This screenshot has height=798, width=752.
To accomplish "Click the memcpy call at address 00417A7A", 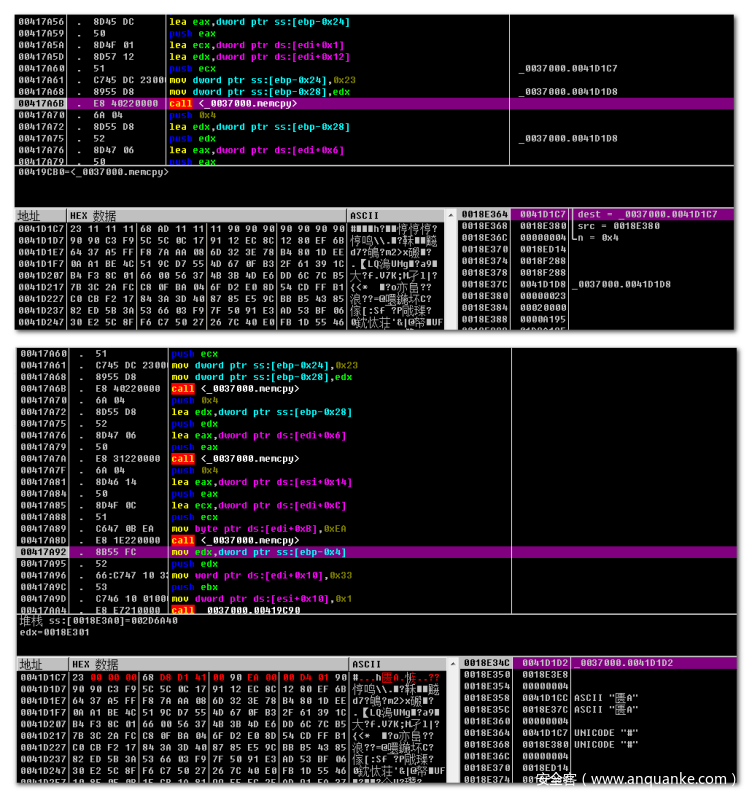I will 260,459.
